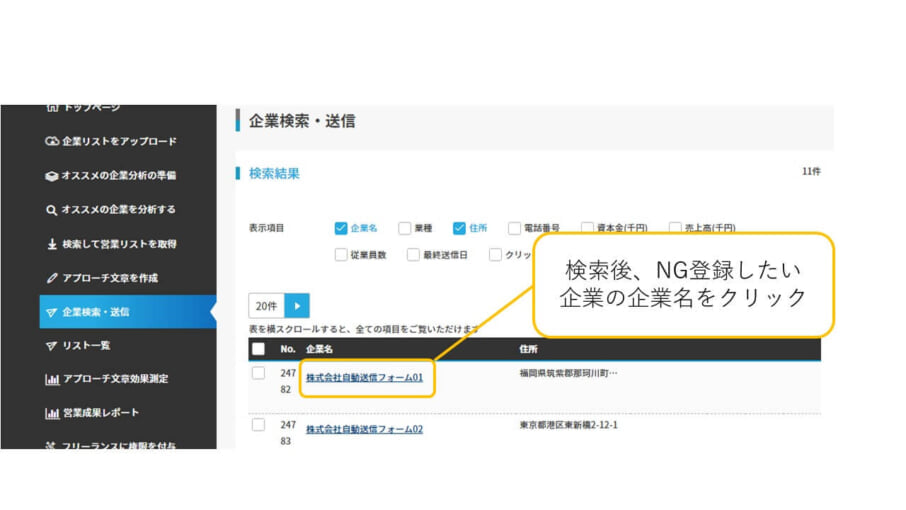The height and width of the screenshot is (510, 906).
Task: Click the blue arrow button next to 20件
Action: point(297,306)
